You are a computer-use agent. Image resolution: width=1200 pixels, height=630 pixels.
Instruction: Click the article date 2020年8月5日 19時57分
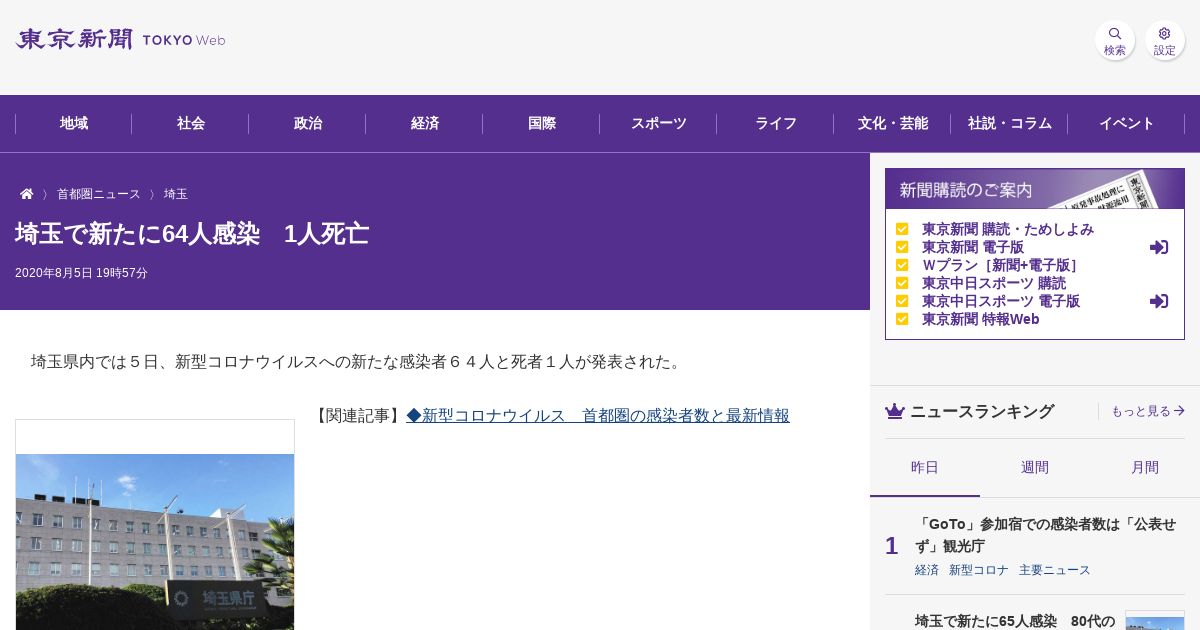pos(81,273)
